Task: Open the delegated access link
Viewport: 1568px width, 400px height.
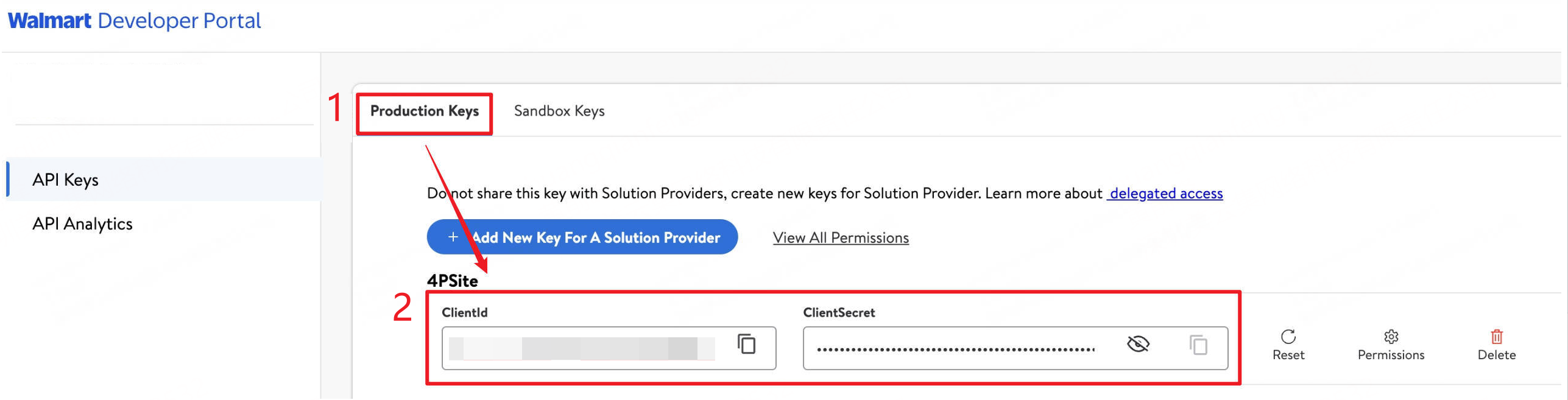Action: point(1165,194)
